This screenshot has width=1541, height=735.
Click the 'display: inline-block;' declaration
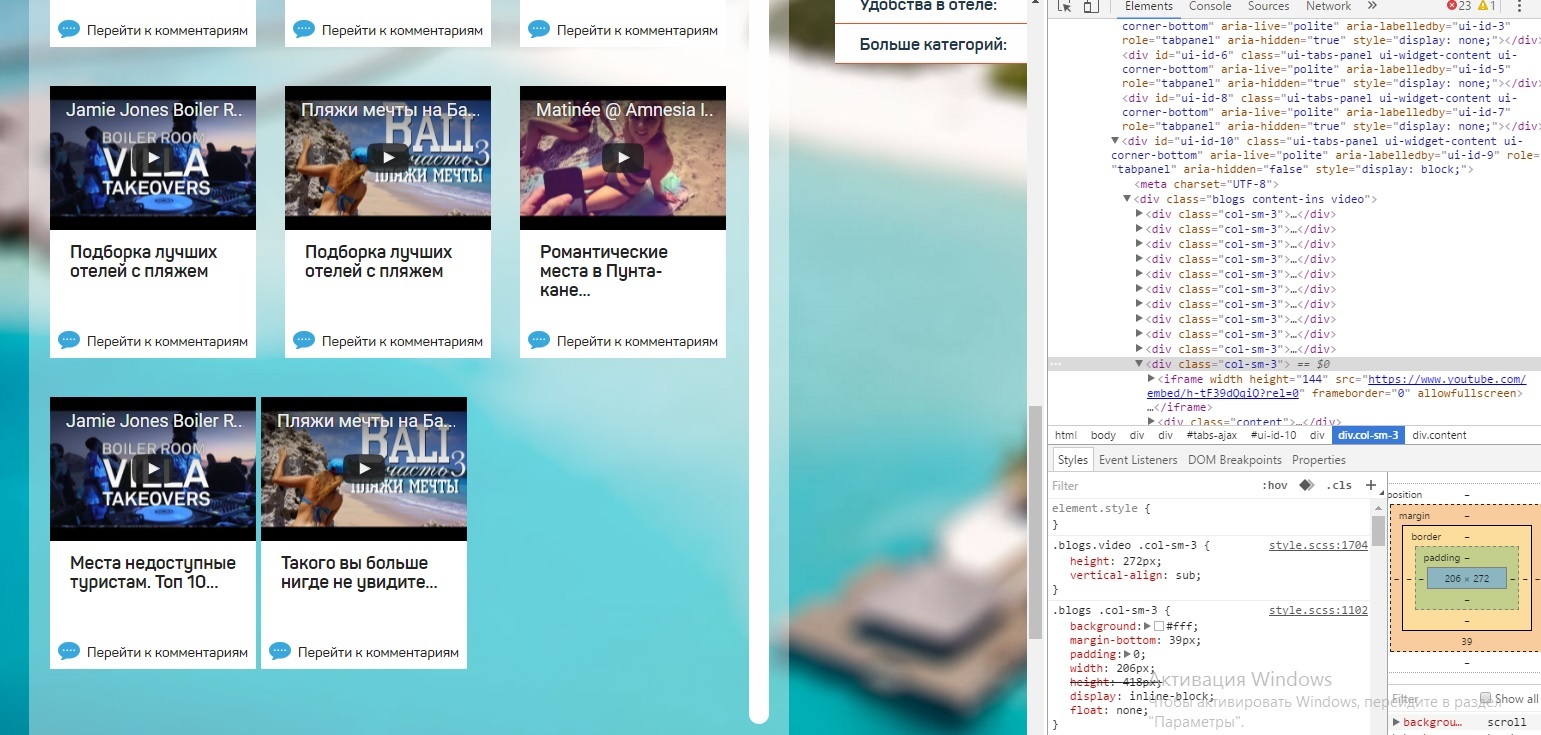[1142, 696]
